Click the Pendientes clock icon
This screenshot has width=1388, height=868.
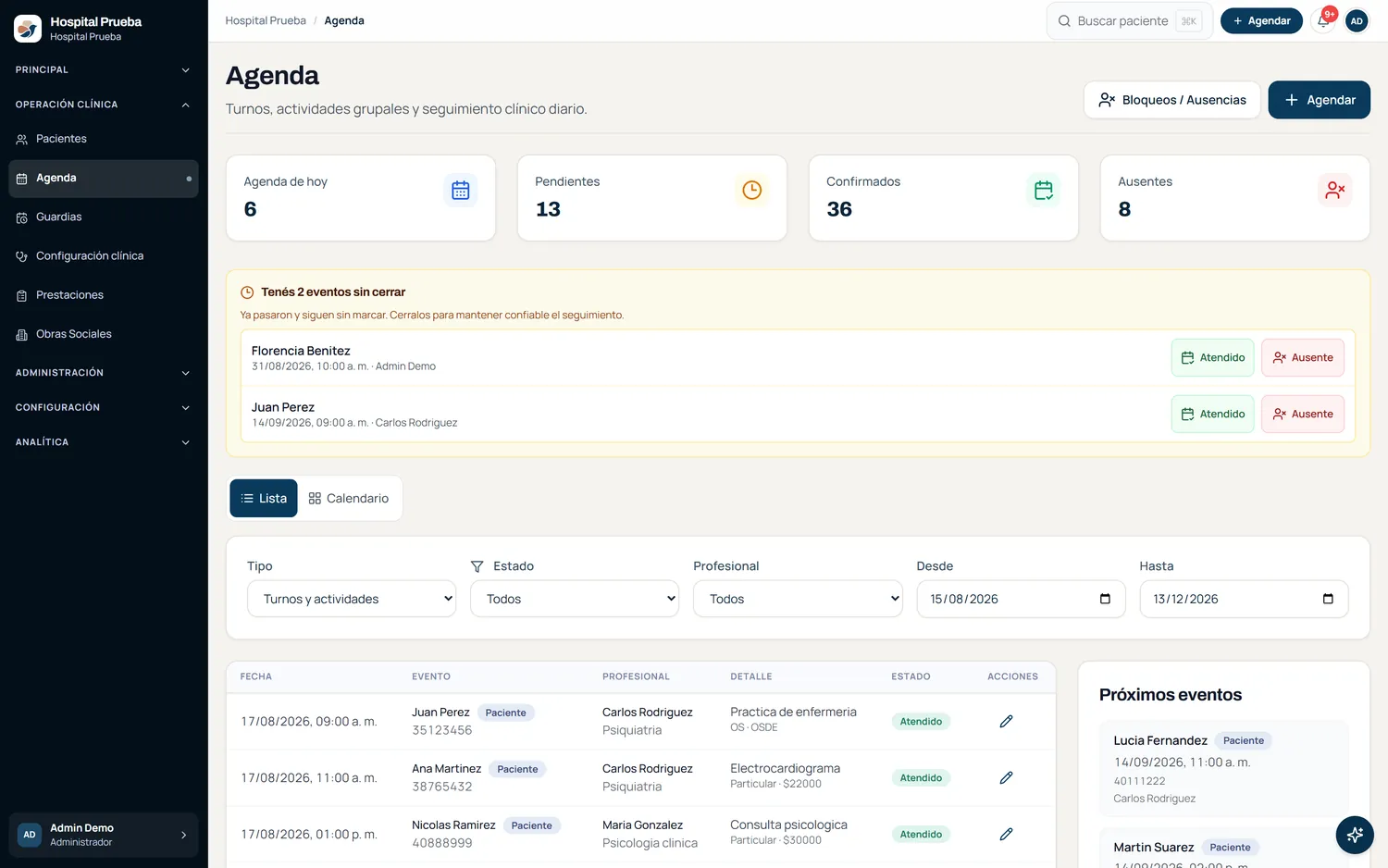[751, 190]
